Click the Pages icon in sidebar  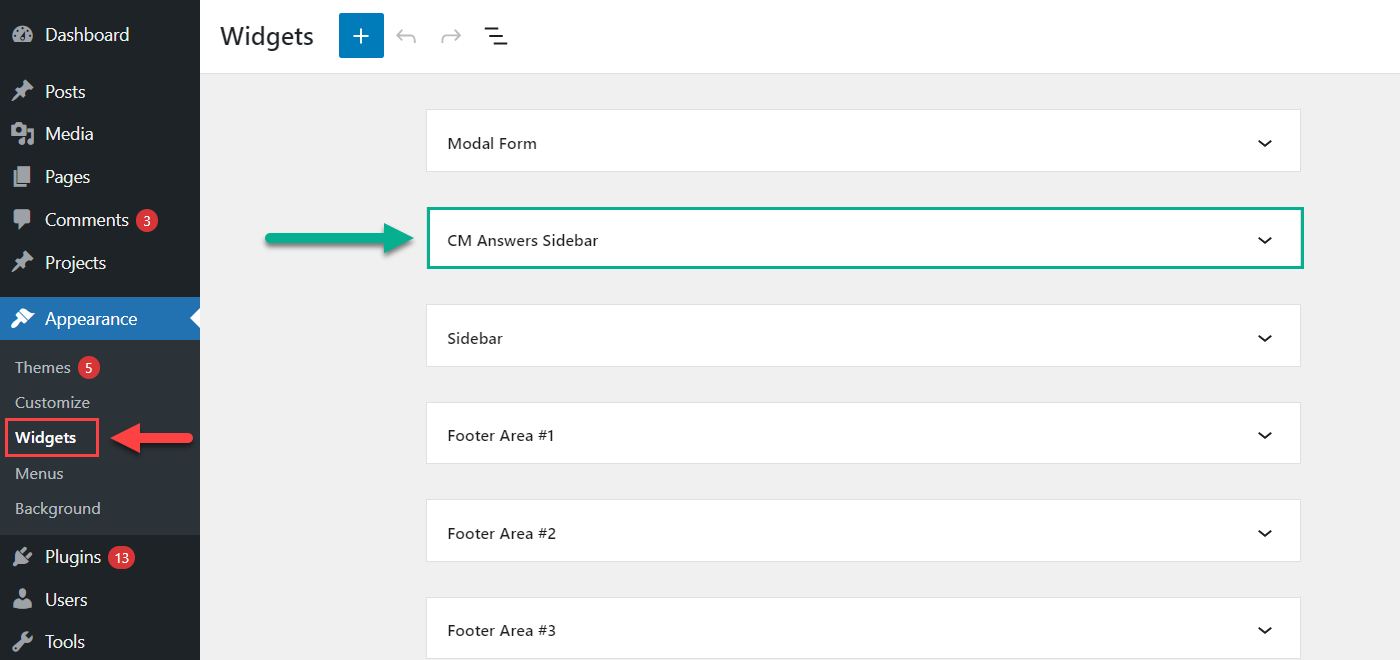point(22,177)
